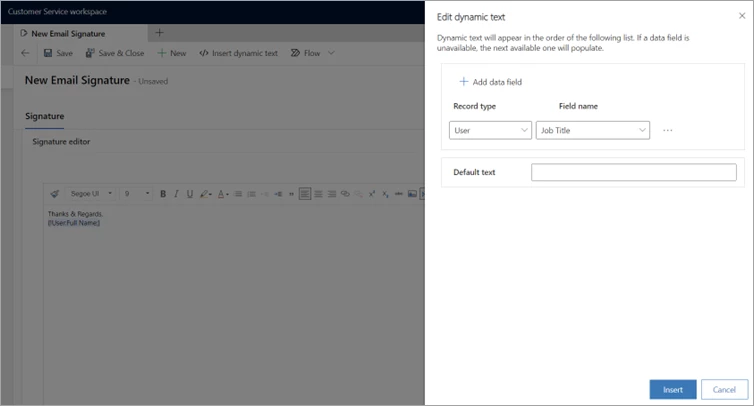Click Save & Close in the command bar

(x=114, y=53)
